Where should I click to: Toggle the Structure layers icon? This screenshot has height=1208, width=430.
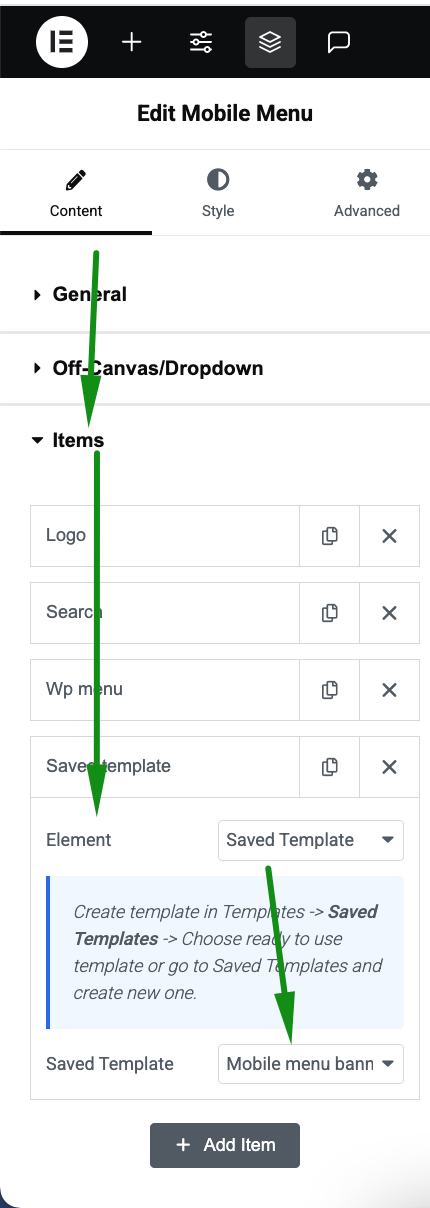click(270, 42)
